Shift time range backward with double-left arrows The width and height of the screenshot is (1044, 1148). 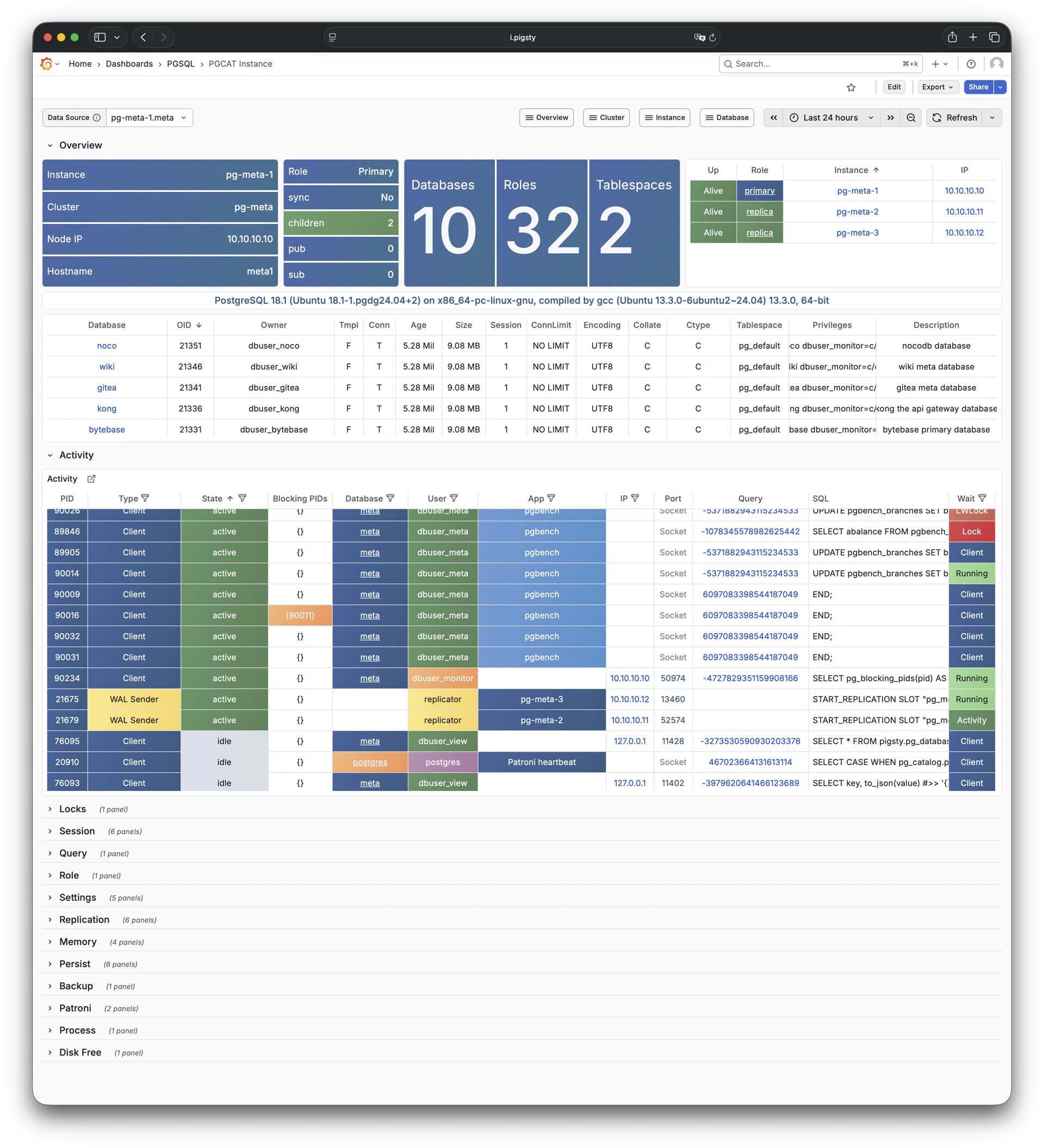click(x=773, y=118)
